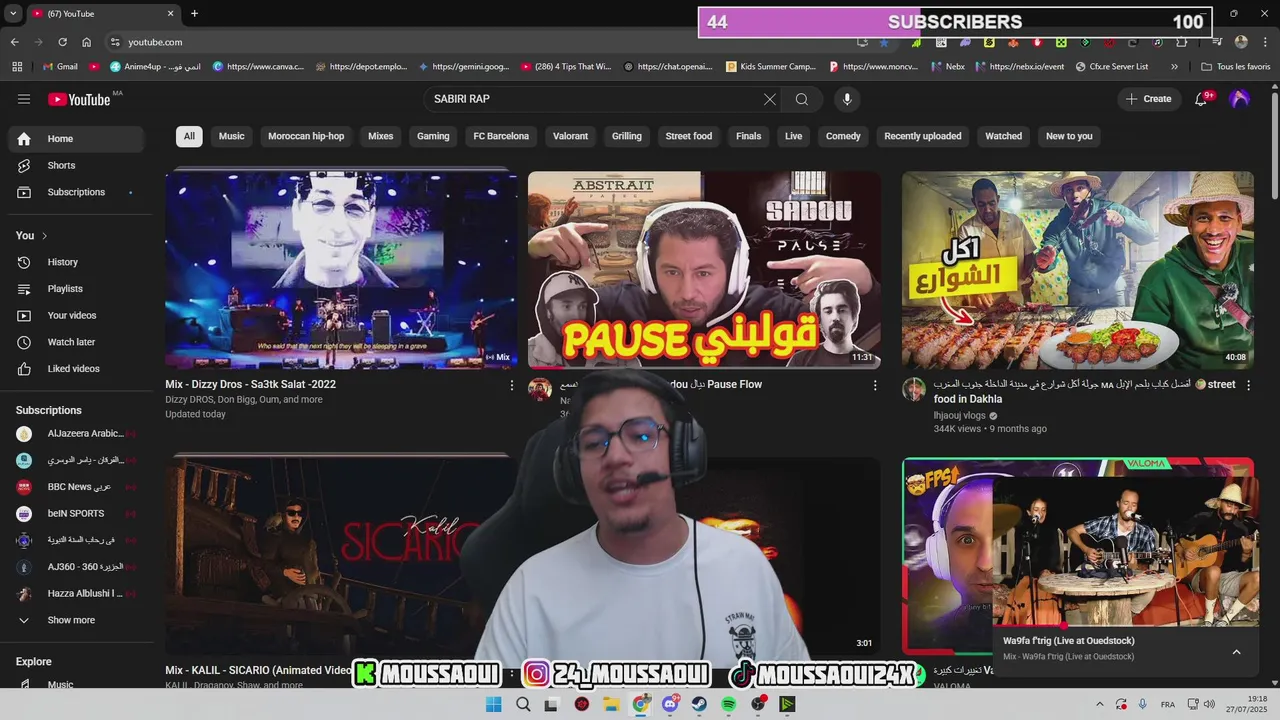Viewport: 1280px width, 720px height.
Task: Open Dizzy Dros Sa3tk Salat mix thumbnail
Action: click(x=342, y=269)
